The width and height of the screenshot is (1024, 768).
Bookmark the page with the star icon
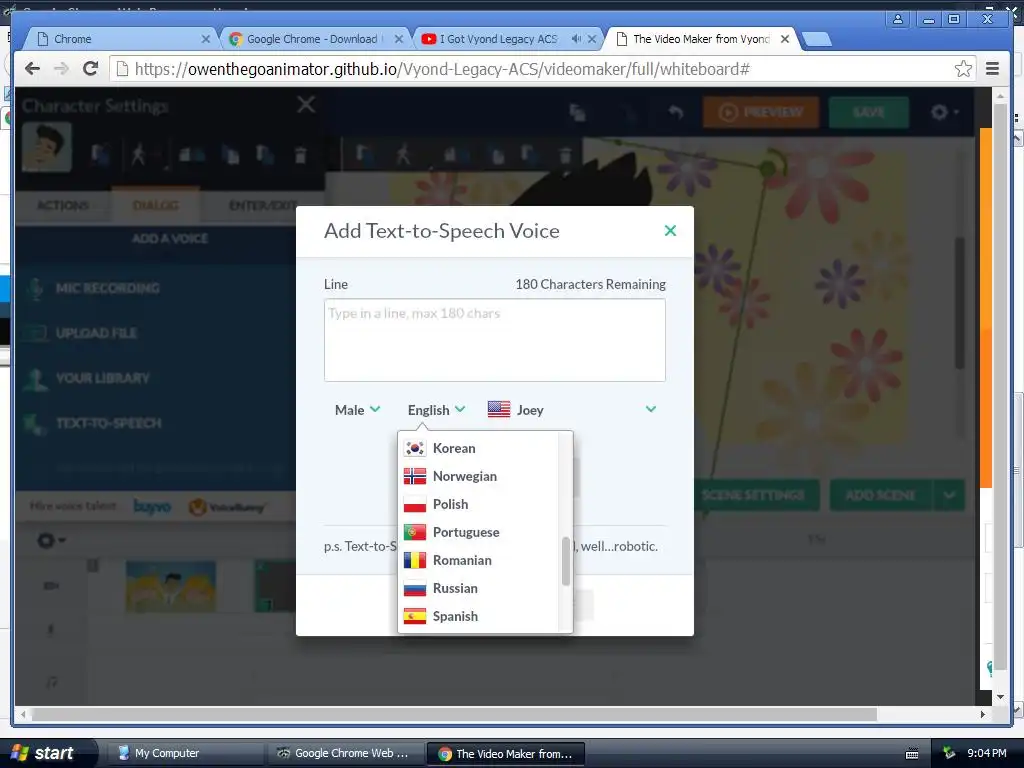pyautogui.click(x=963, y=69)
